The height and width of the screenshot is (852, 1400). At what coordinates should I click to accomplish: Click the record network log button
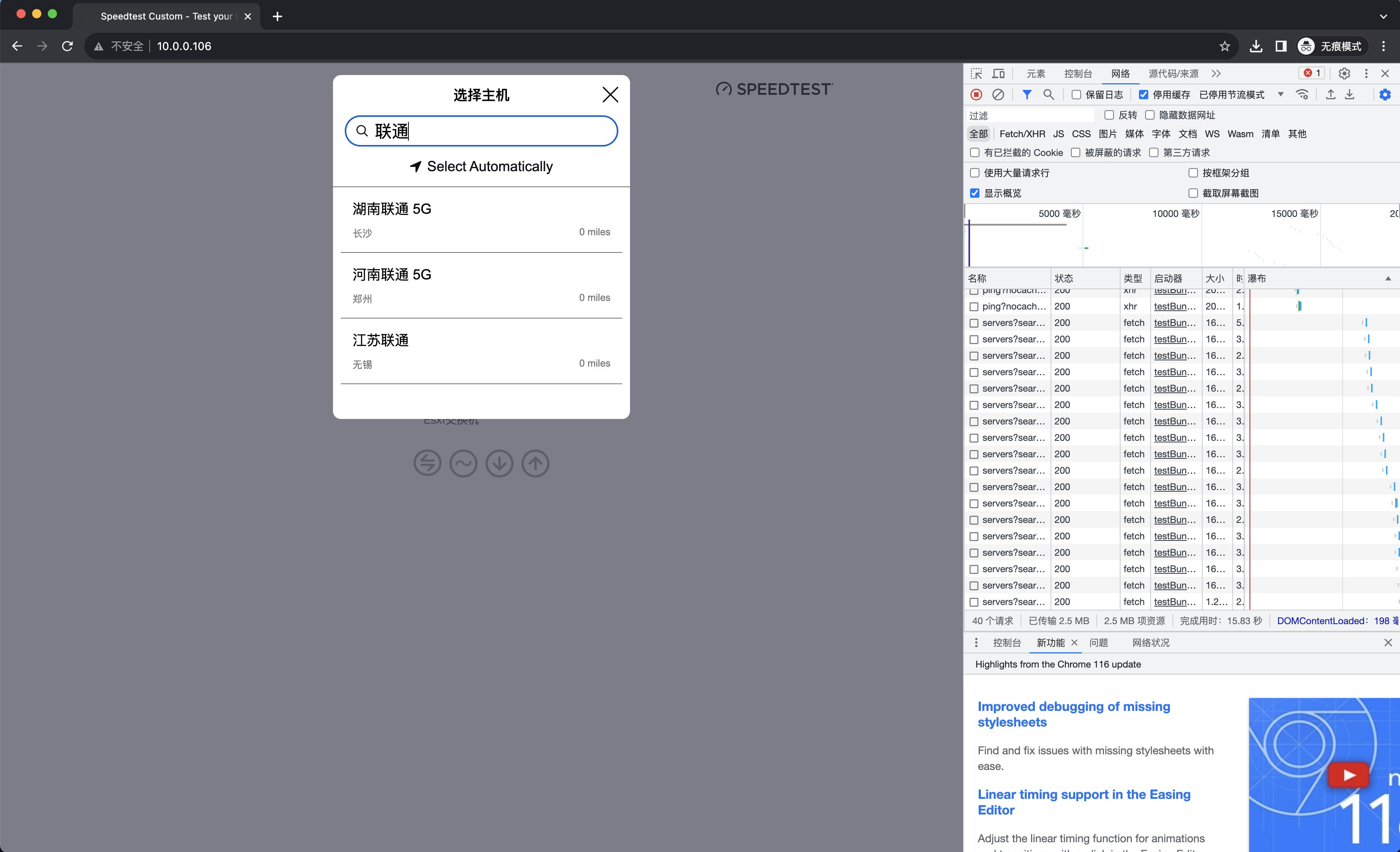pos(977,94)
